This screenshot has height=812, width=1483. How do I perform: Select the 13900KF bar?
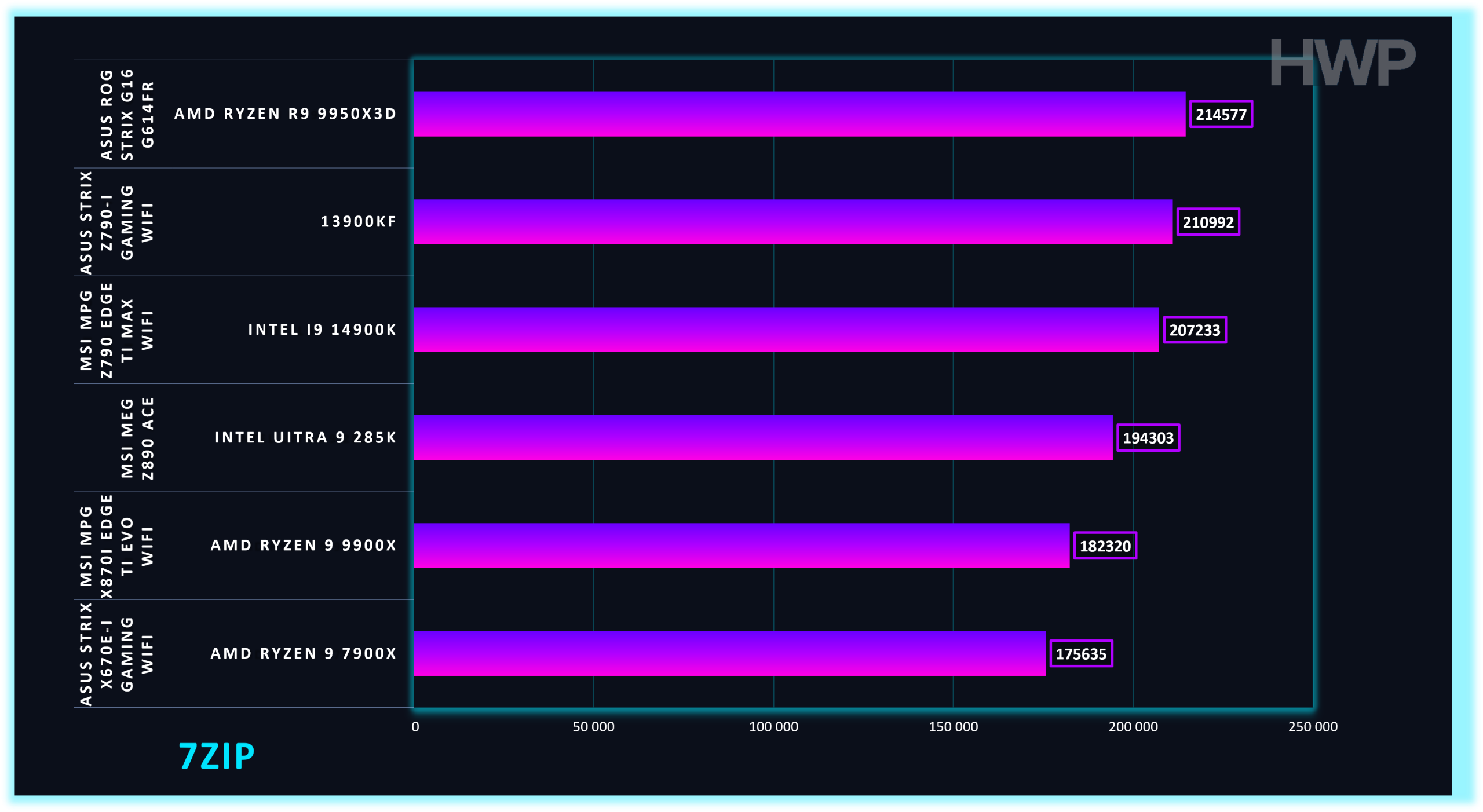[x=793, y=222]
